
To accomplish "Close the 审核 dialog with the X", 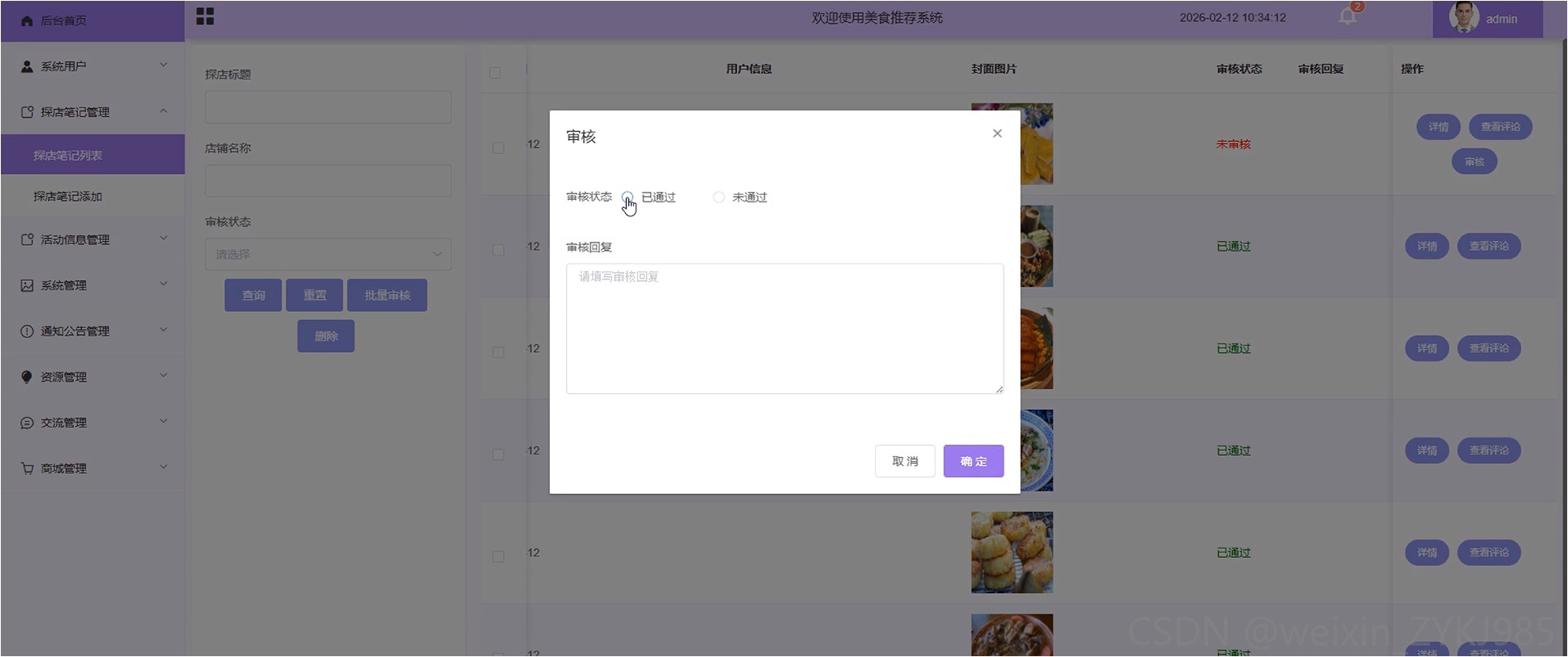I will tap(997, 134).
